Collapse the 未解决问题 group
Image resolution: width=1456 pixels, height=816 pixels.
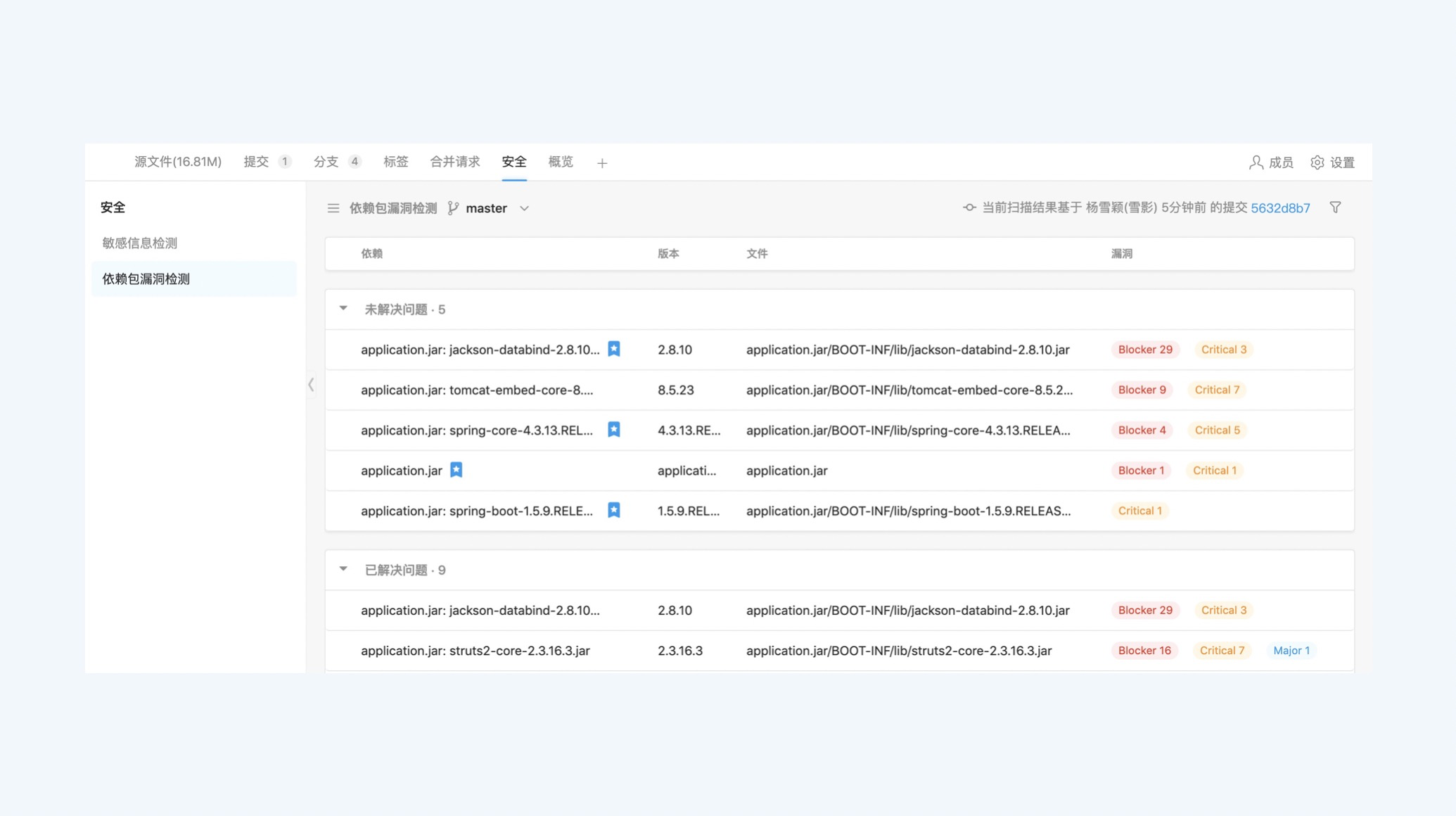[343, 308]
